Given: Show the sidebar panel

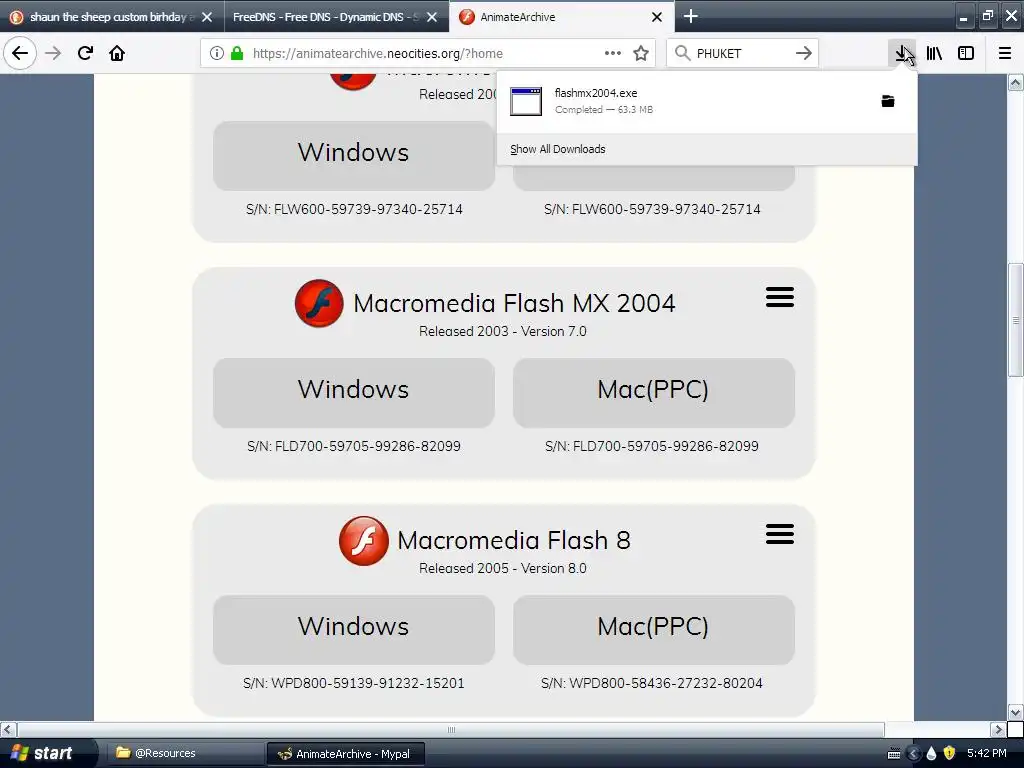Looking at the screenshot, I should 966,53.
